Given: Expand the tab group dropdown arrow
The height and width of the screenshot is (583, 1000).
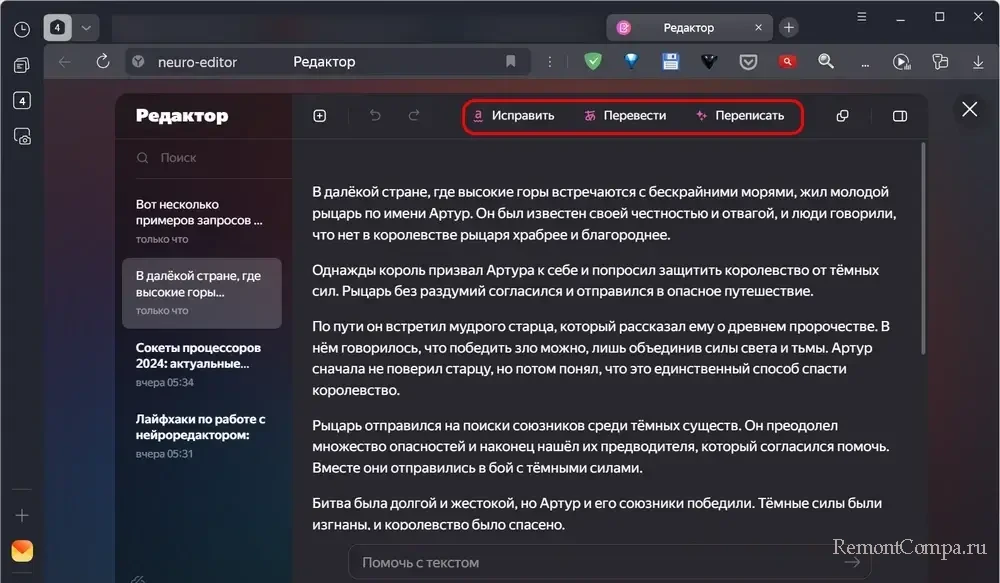Looking at the screenshot, I should click(86, 28).
